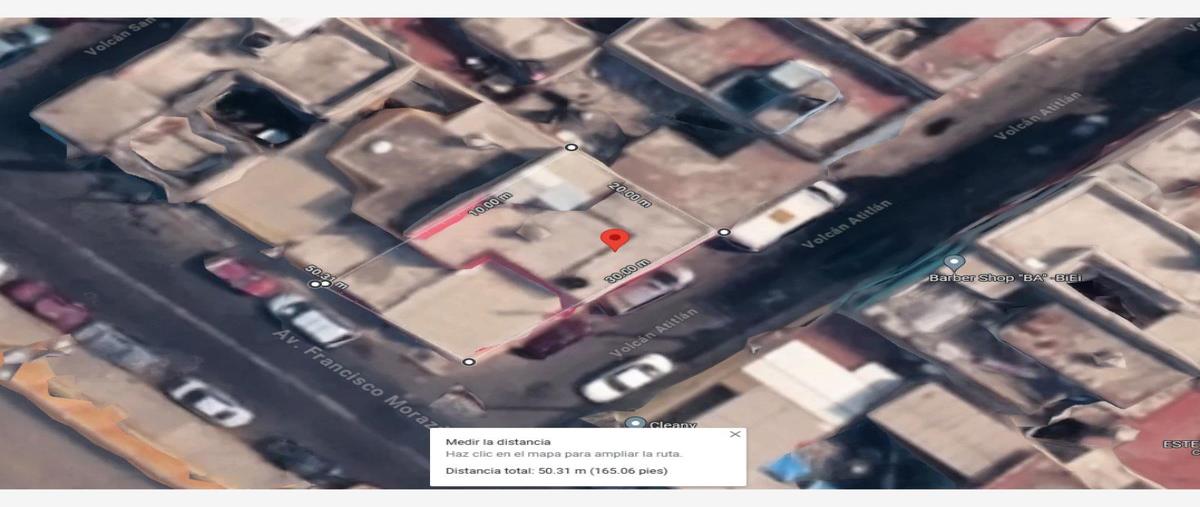Select the measurement node nearest Volcán Atitlán street
Viewport: 1200px width, 507px height.
pos(724,233)
